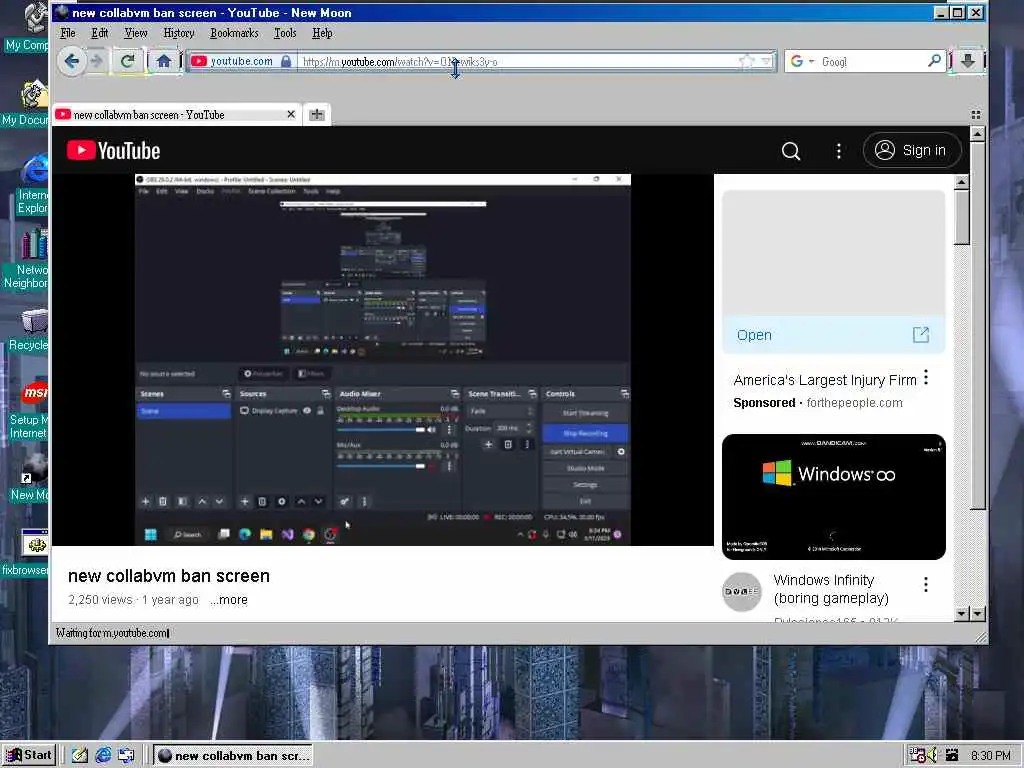Reload the page with the refresh icon

click(x=128, y=61)
